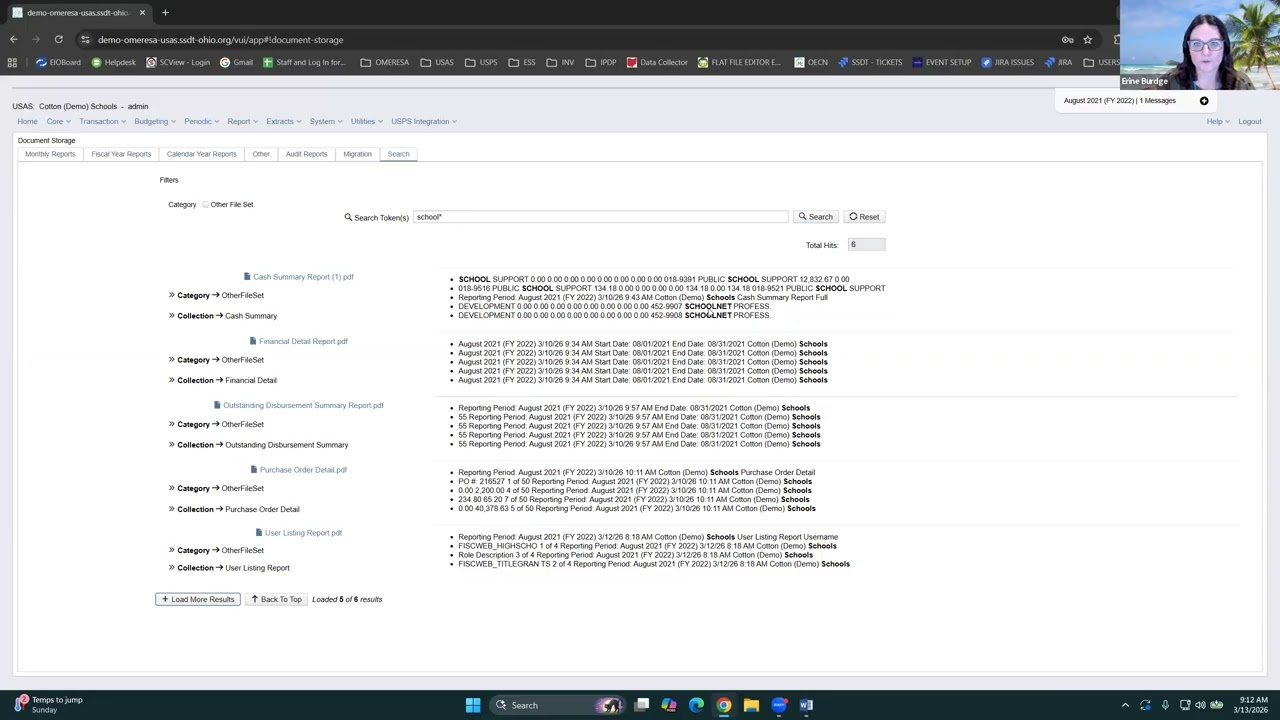Open the OMERESA bookmark folder
1280x720 pixels.
384,62
